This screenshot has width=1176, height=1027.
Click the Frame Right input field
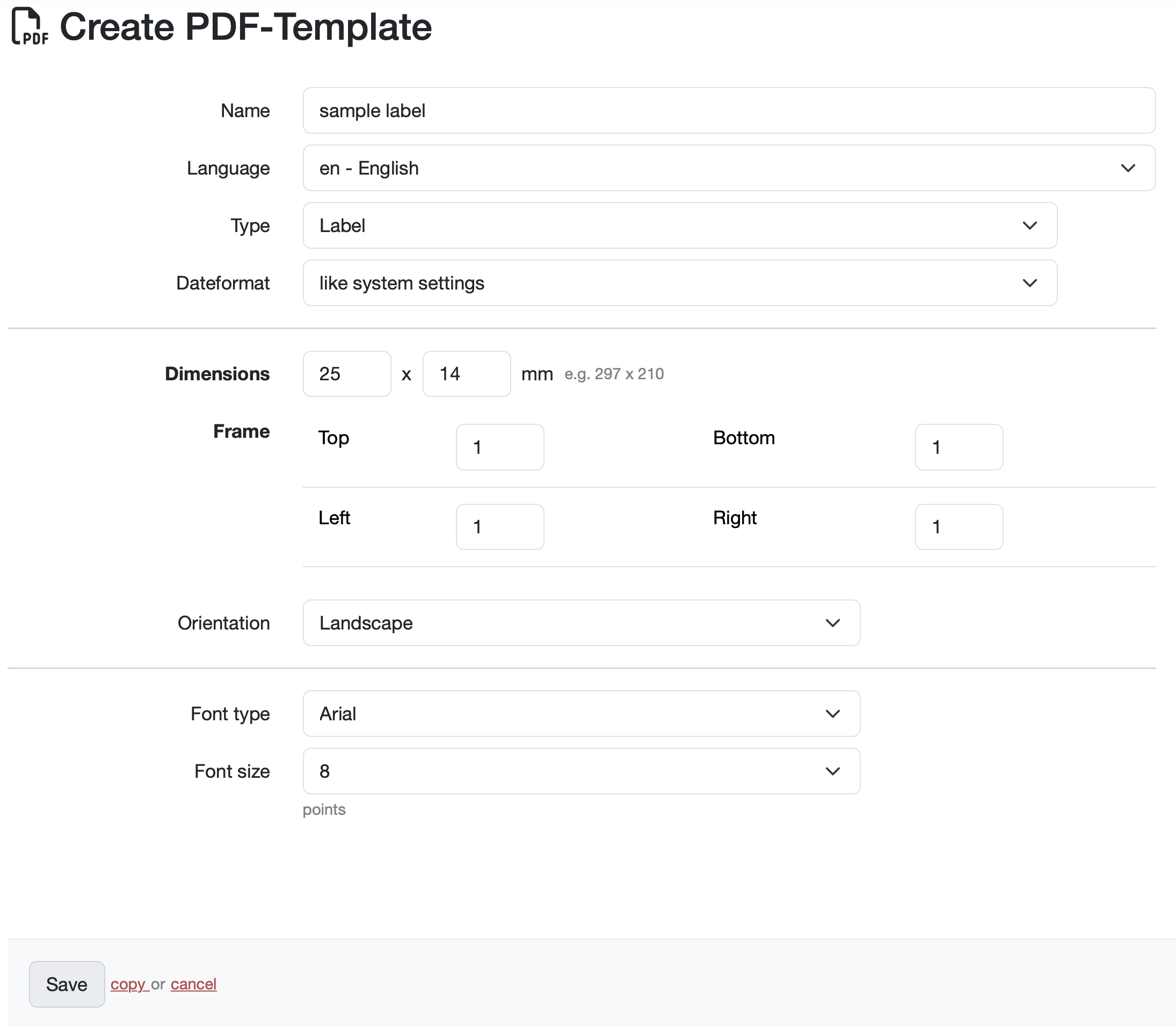click(x=959, y=527)
